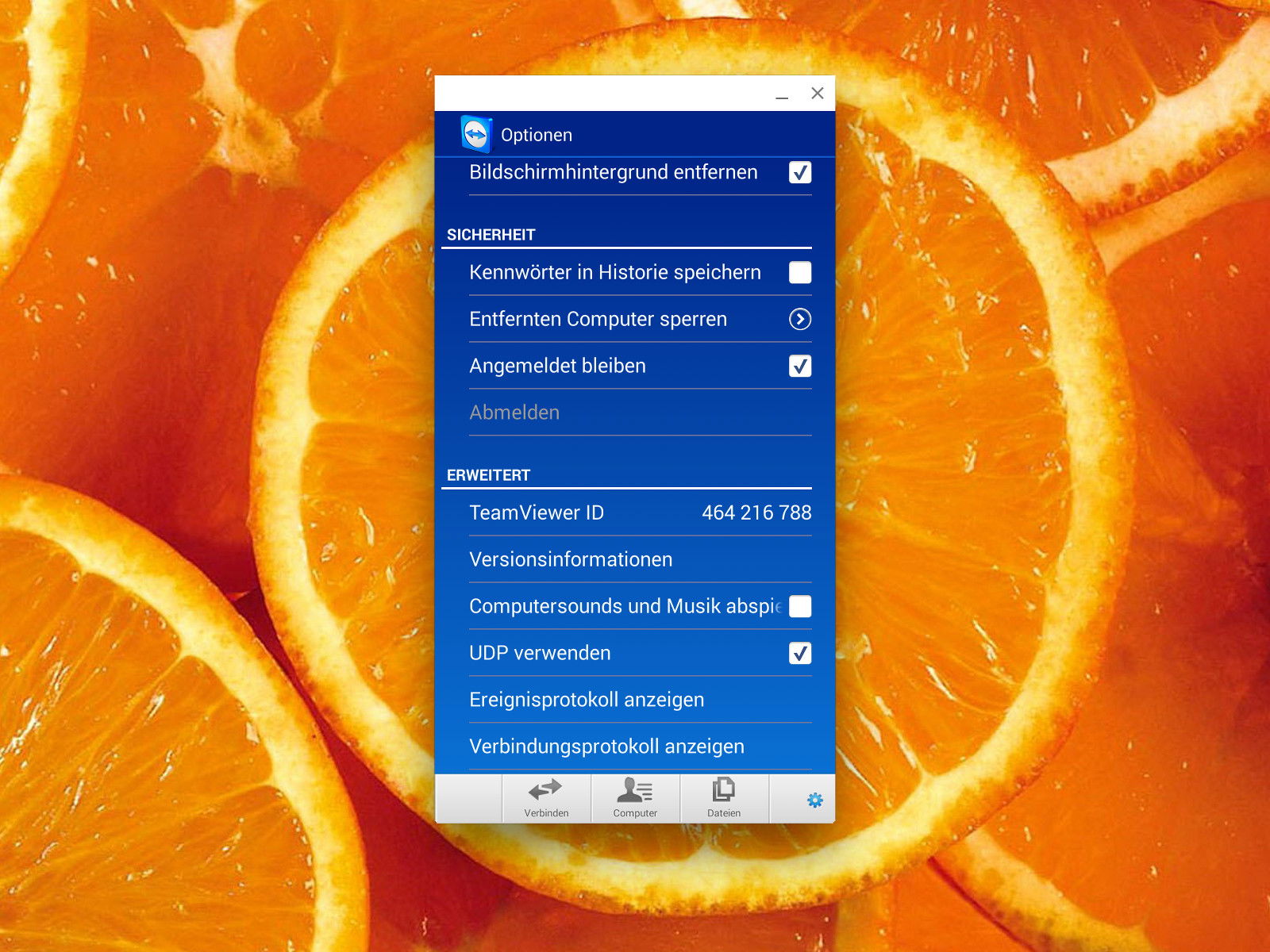The image size is (1270, 952).
Task: Click the ERWEITERT section heading
Action: pyautogui.click(x=488, y=475)
